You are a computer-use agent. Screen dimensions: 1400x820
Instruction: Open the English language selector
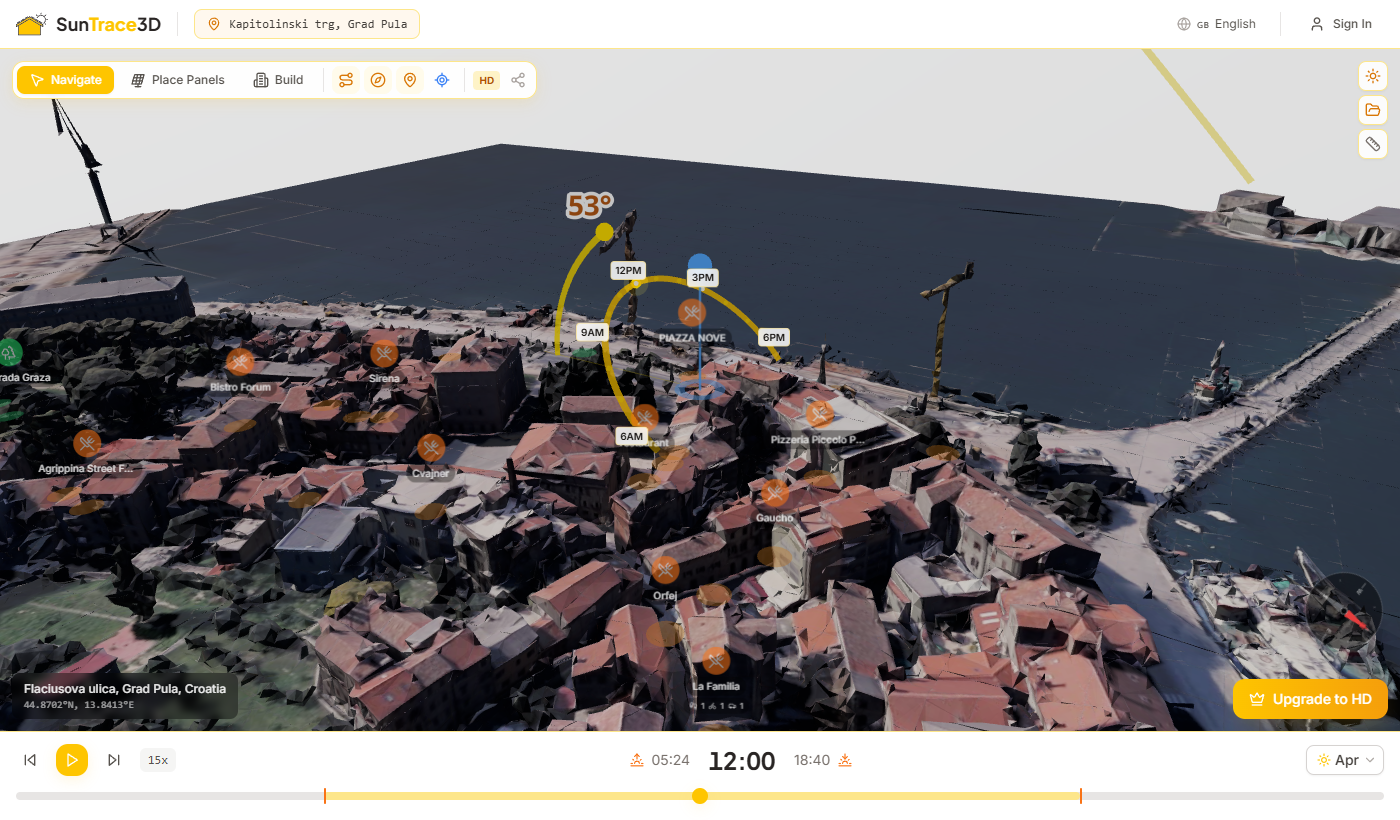[1216, 23]
